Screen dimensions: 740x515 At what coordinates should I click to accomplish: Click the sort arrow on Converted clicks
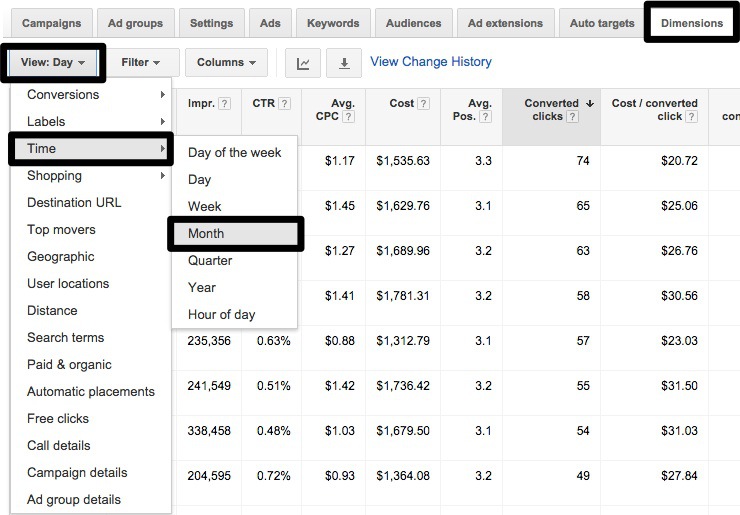(590, 103)
